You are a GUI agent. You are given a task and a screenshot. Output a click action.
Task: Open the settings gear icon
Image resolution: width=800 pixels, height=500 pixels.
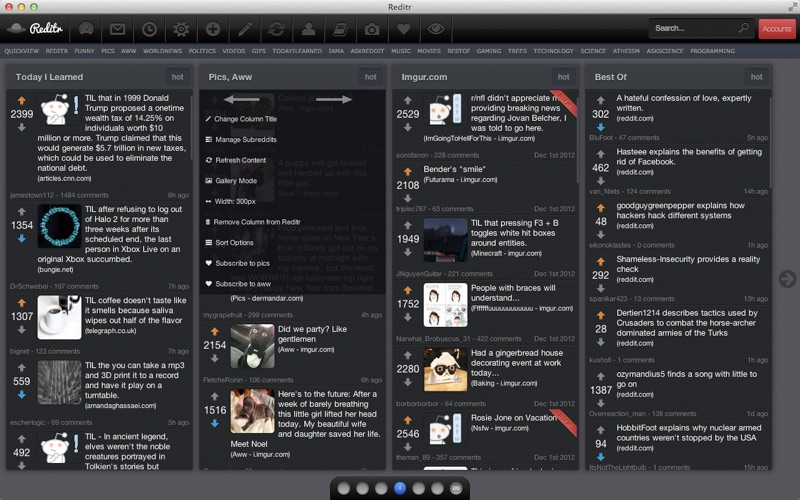(181, 29)
